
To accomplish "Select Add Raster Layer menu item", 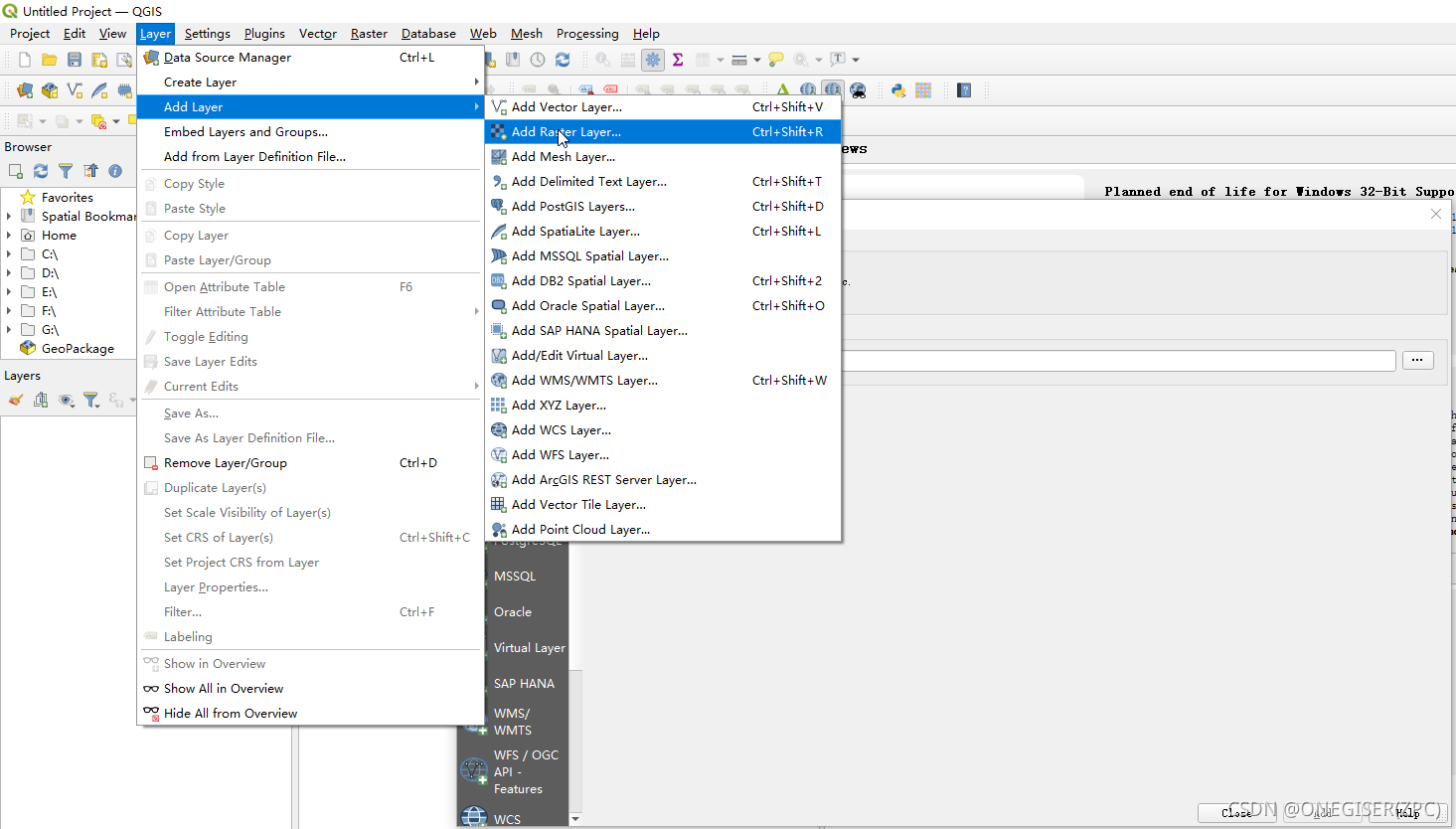I will click(663, 131).
